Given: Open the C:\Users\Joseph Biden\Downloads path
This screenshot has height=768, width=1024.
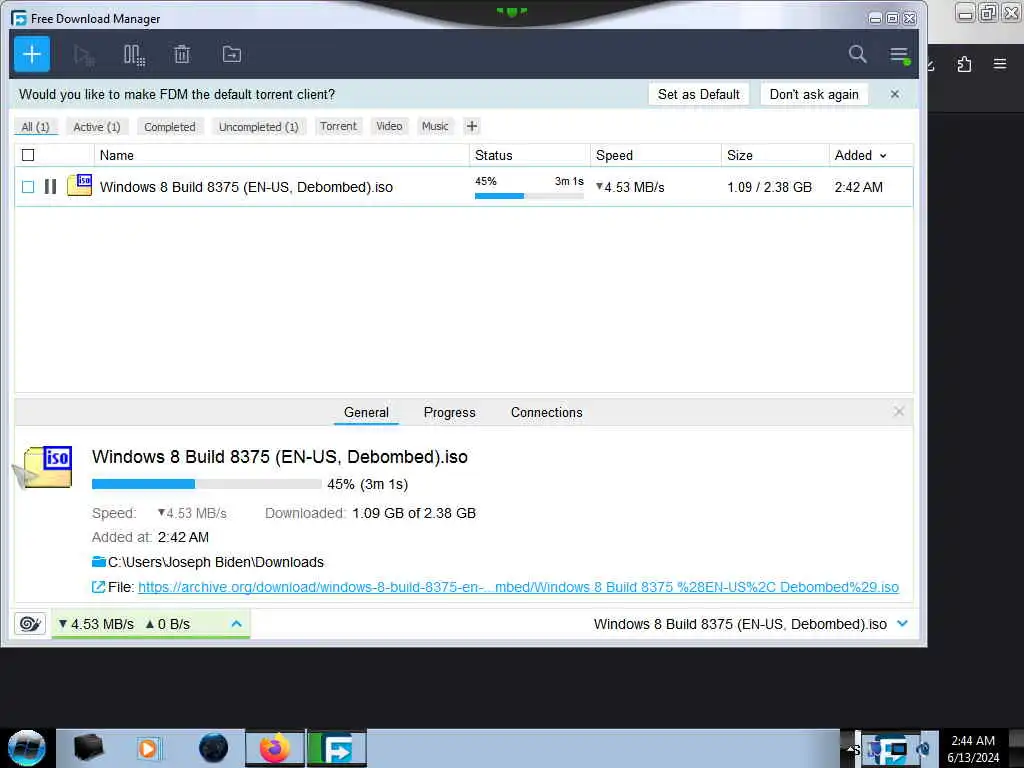Looking at the screenshot, I should tap(216, 562).
